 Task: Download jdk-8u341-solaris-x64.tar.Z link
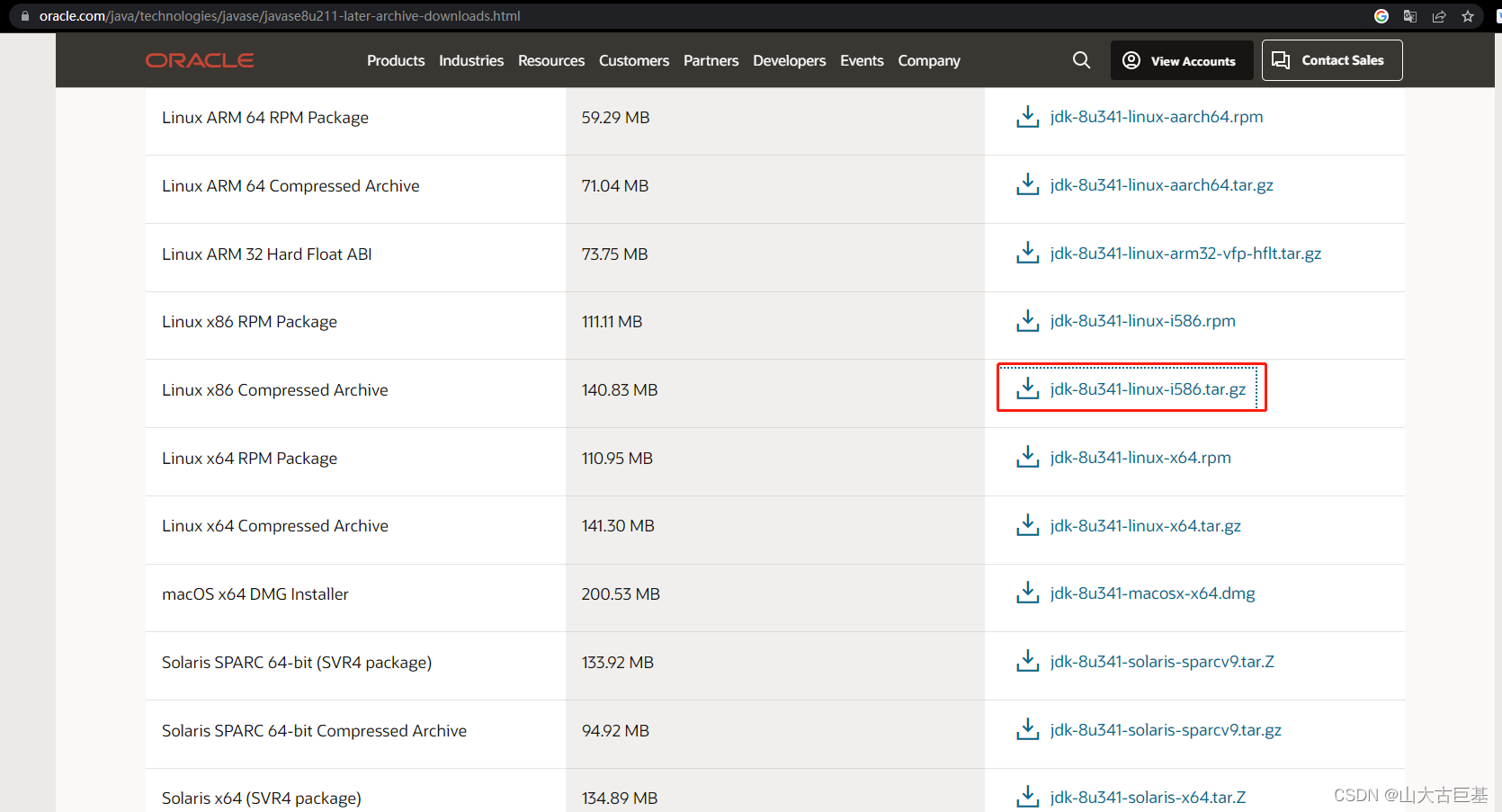tap(1148, 798)
